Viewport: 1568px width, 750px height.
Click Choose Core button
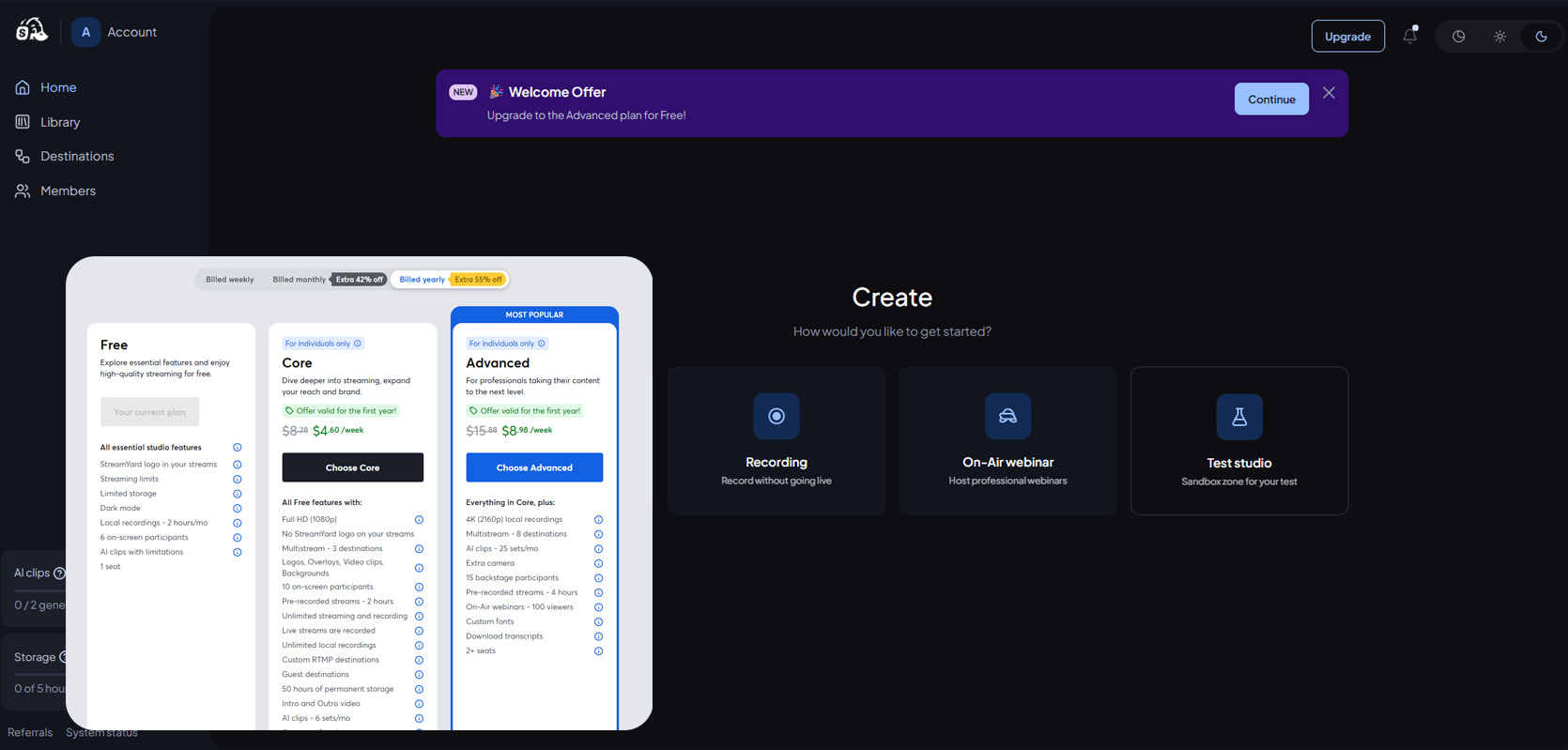point(353,467)
